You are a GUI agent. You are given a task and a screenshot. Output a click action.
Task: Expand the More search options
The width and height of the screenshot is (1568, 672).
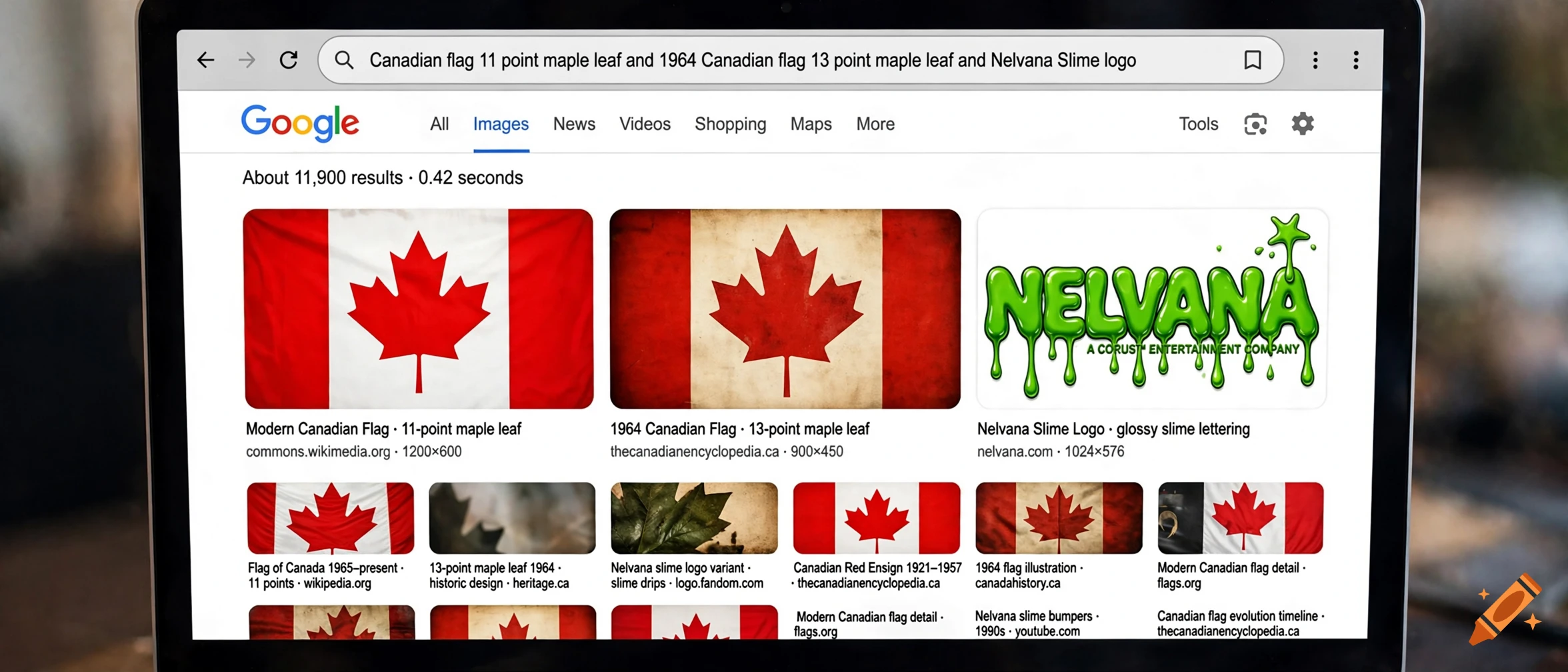tap(875, 124)
